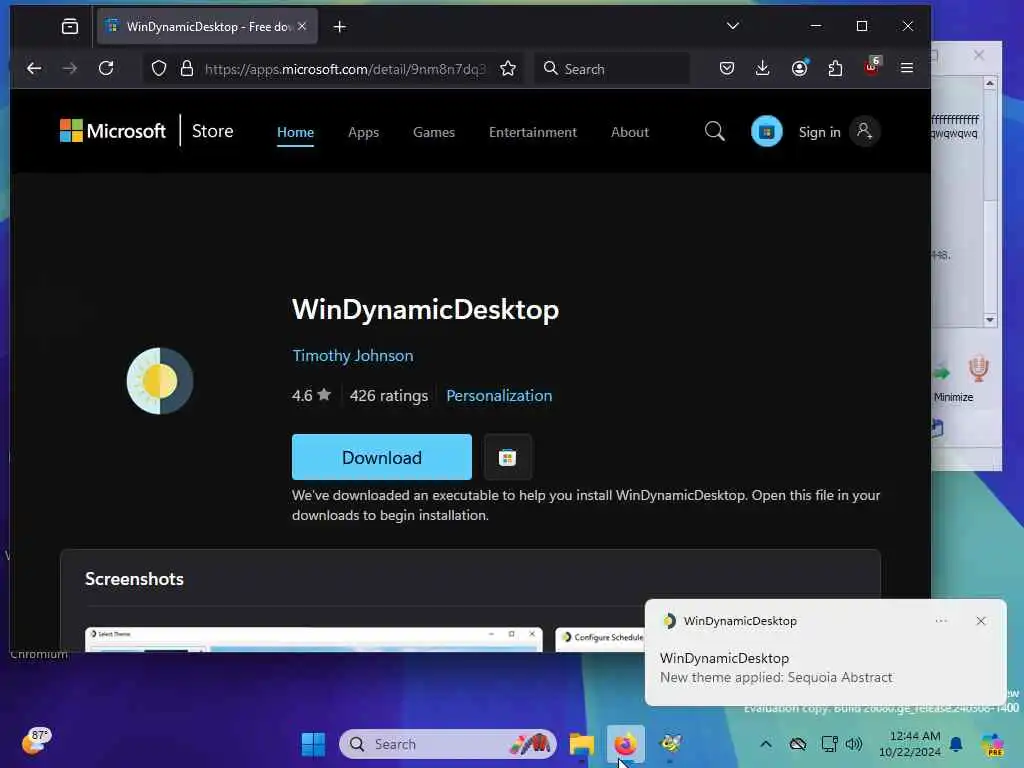Viewport: 1024px width, 768px height.
Task: Open the Personalization category link
Action: tap(499, 395)
